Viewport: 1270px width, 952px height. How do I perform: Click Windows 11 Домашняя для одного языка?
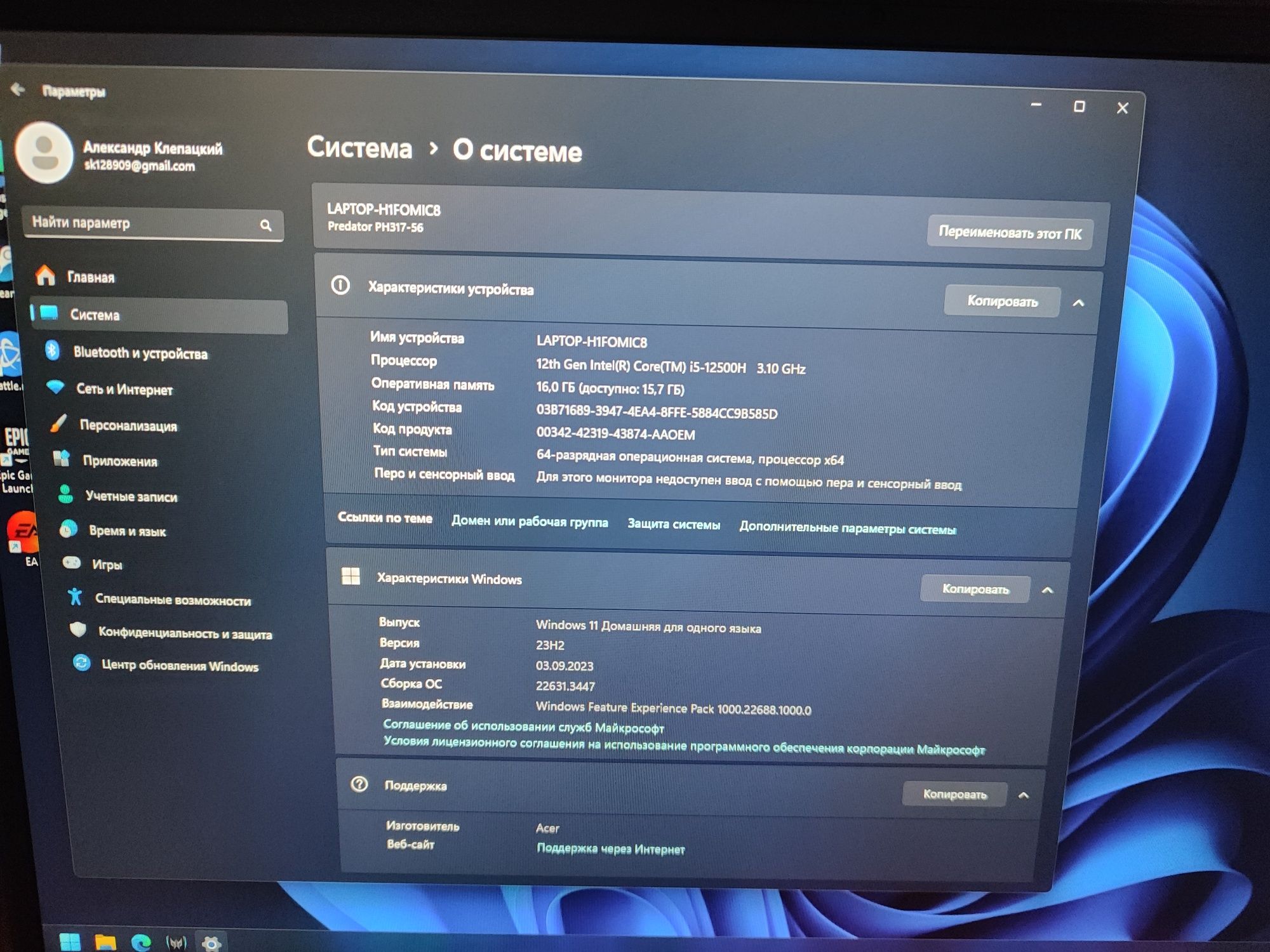648,627
